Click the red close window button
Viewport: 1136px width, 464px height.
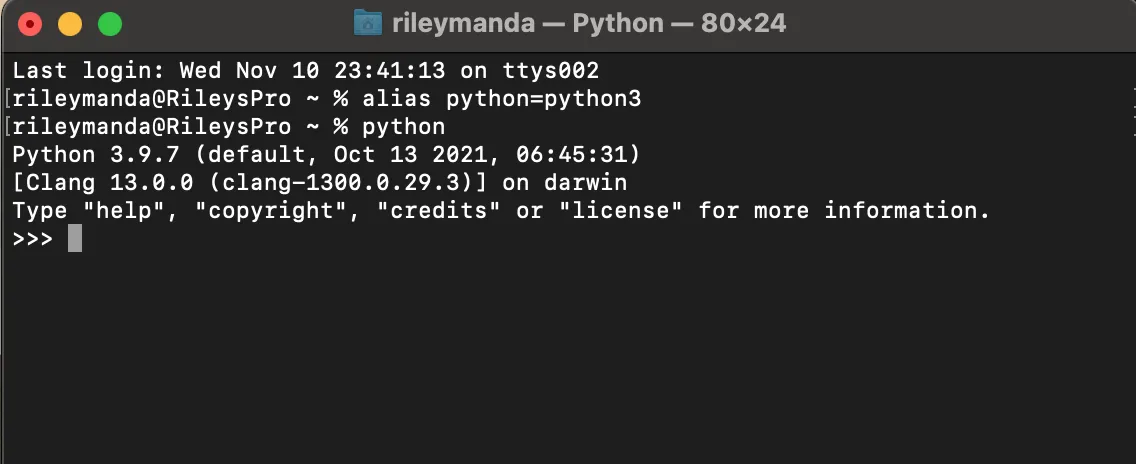pyautogui.click(x=31, y=24)
